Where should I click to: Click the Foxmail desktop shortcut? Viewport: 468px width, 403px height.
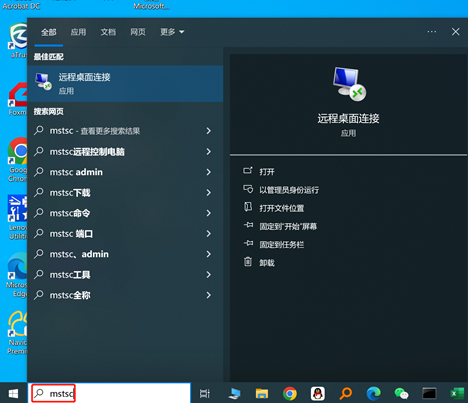(17, 99)
